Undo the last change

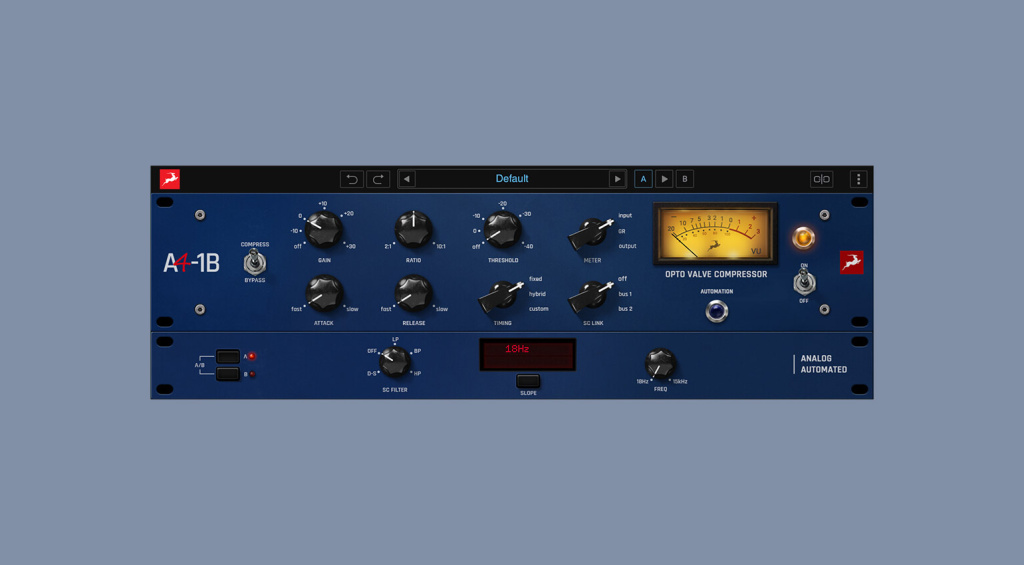351,179
